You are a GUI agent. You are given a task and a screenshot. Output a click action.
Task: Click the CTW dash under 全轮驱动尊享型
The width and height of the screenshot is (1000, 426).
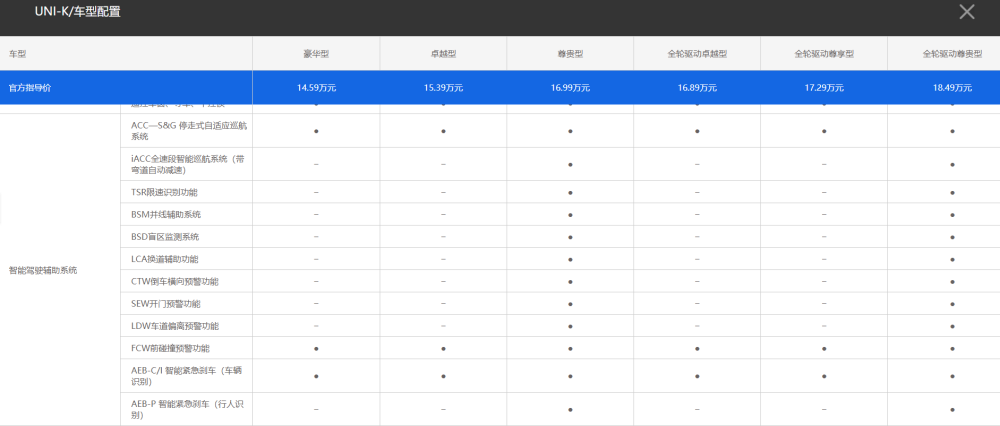pyautogui.click(x=824, y=281)
